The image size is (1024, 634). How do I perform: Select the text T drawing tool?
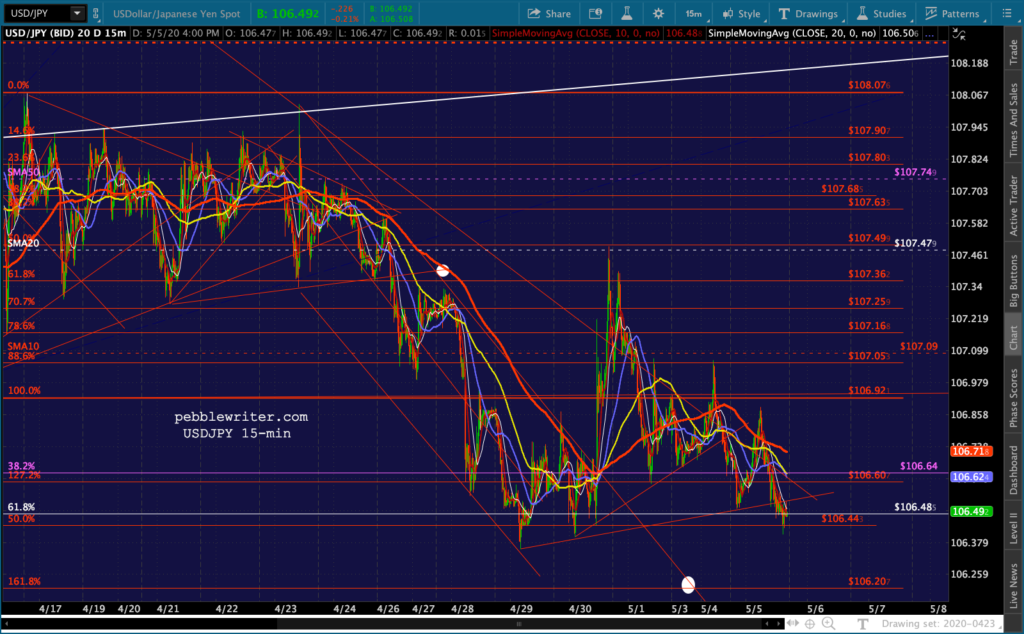862,624
